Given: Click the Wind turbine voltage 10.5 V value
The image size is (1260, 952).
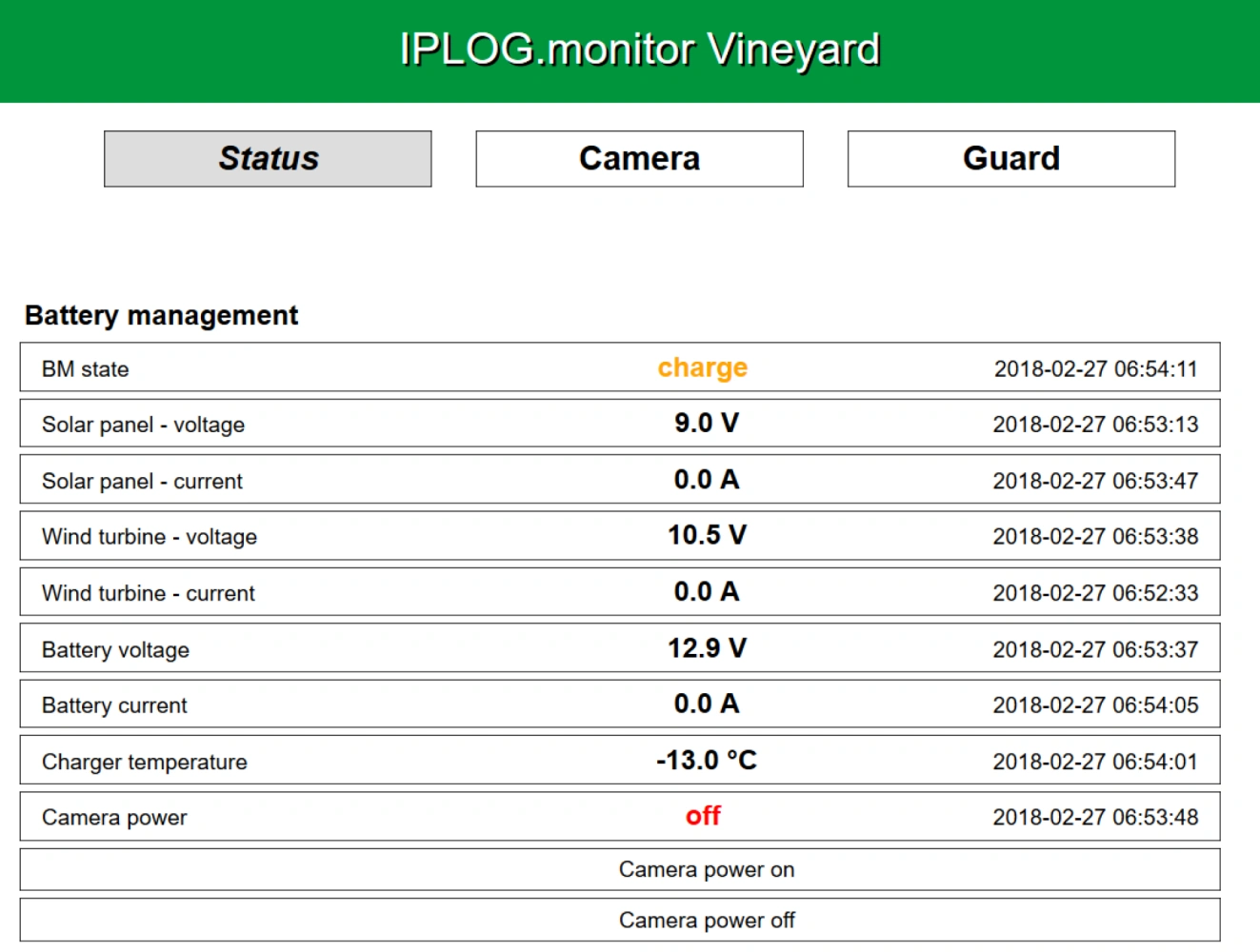Looking at the screenshot, I should (x=707, y=536).
